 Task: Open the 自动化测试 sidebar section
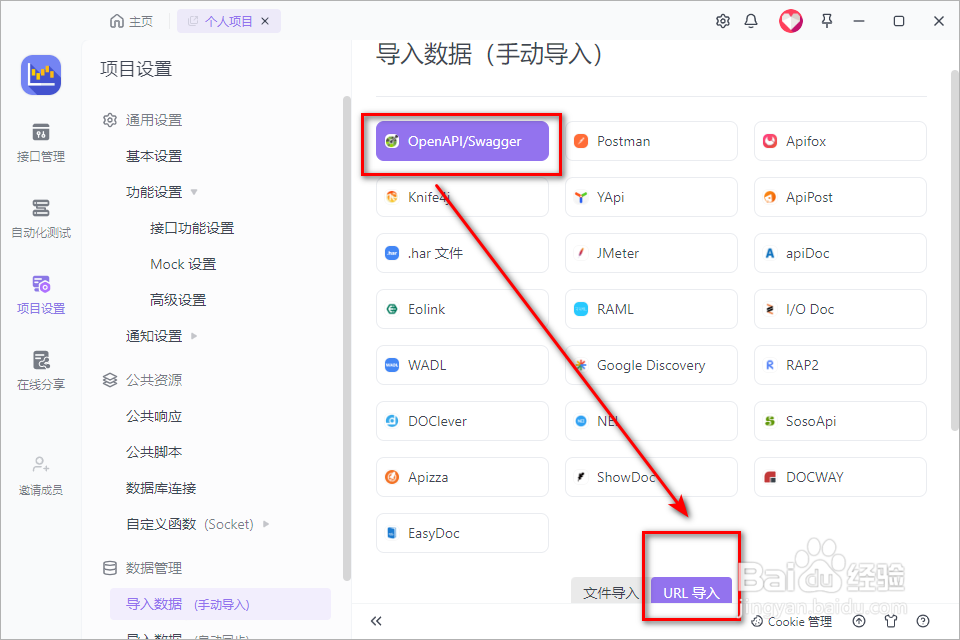pyautogui.click(x=40, y=219)
